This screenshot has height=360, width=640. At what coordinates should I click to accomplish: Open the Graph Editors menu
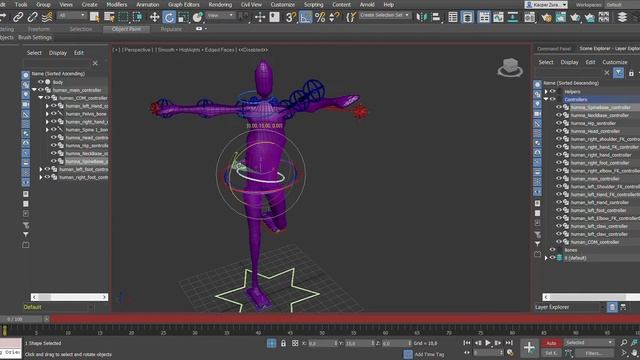tap(184, 4)
